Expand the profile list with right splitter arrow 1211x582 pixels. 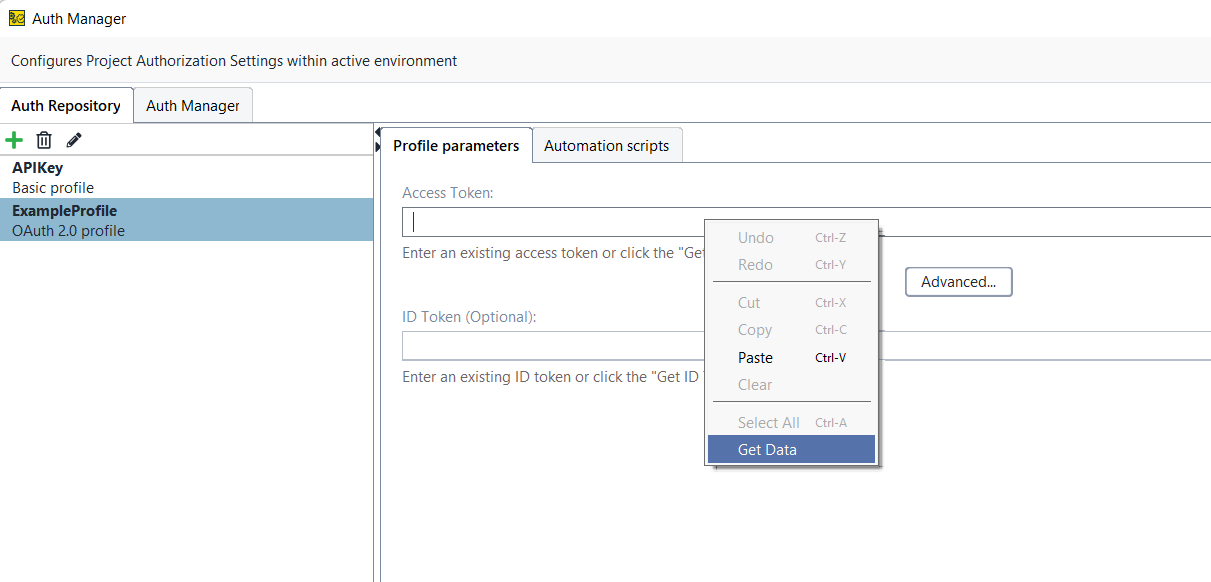coord(378,147)
